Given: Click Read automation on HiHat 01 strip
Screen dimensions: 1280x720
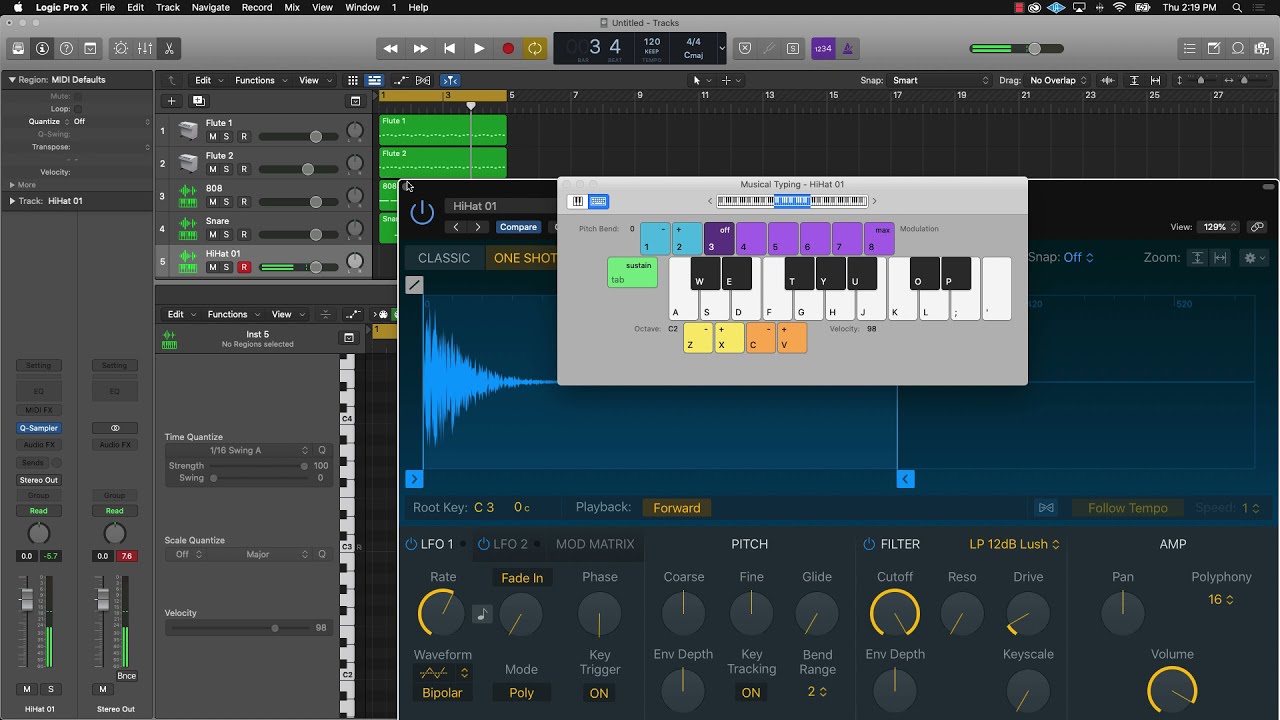Looking at the screenshot, I should 38,511.
